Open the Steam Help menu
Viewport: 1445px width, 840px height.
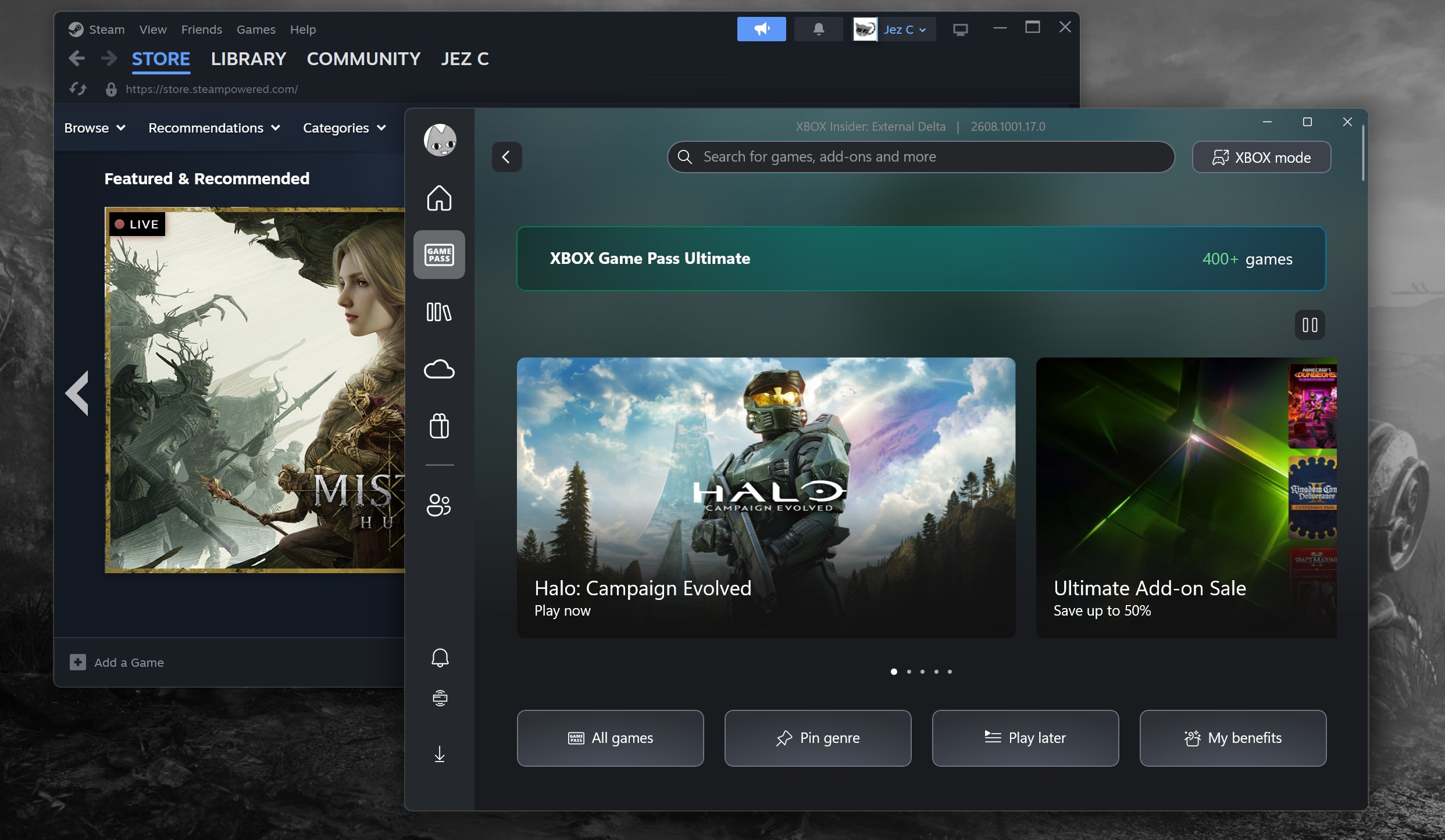[x=303, y=29]
